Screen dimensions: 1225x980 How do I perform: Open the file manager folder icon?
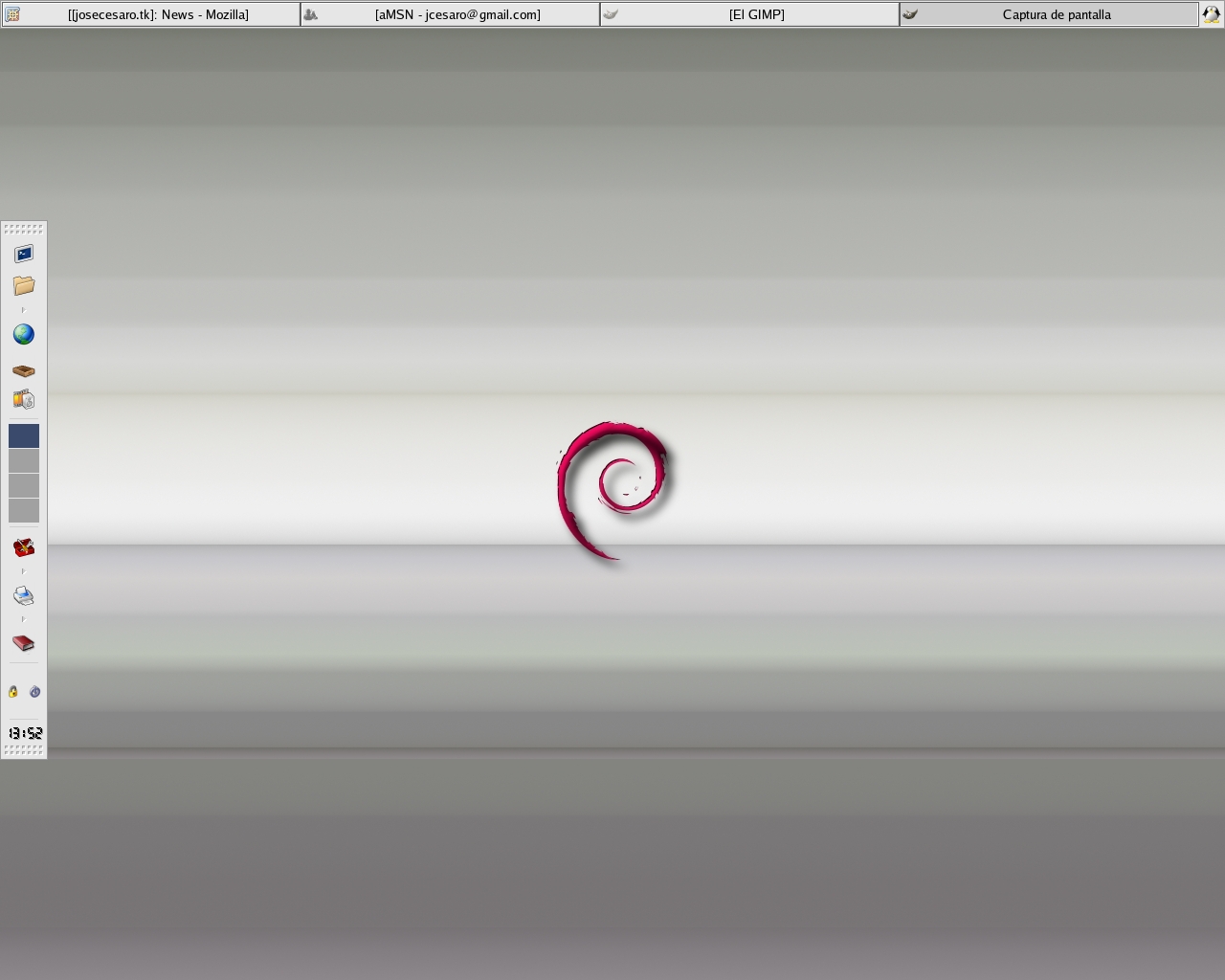pos(24,285)
